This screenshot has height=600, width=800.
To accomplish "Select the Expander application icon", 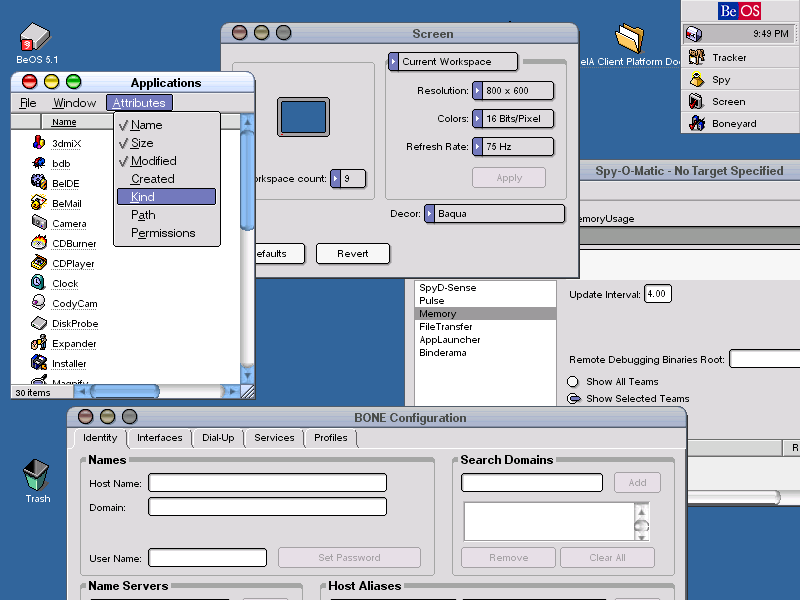I will pos(39,342).
